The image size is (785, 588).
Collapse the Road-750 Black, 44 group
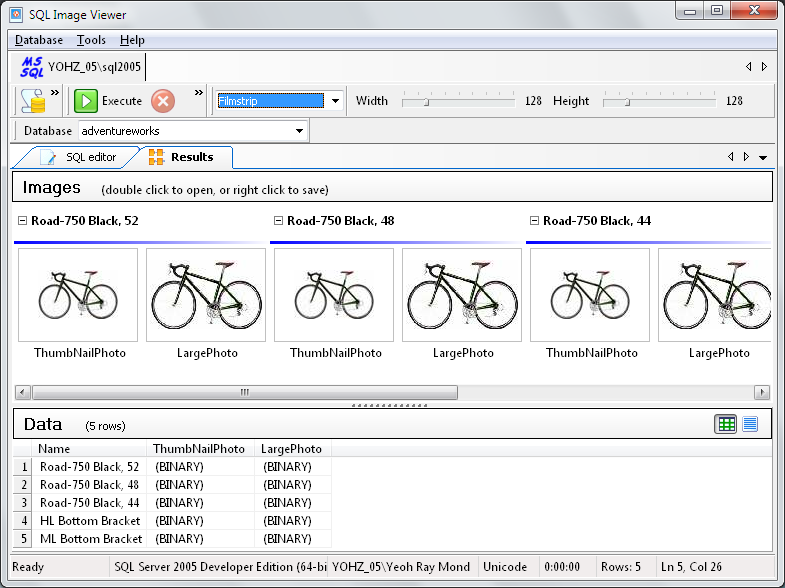click(x=534, y=221)
